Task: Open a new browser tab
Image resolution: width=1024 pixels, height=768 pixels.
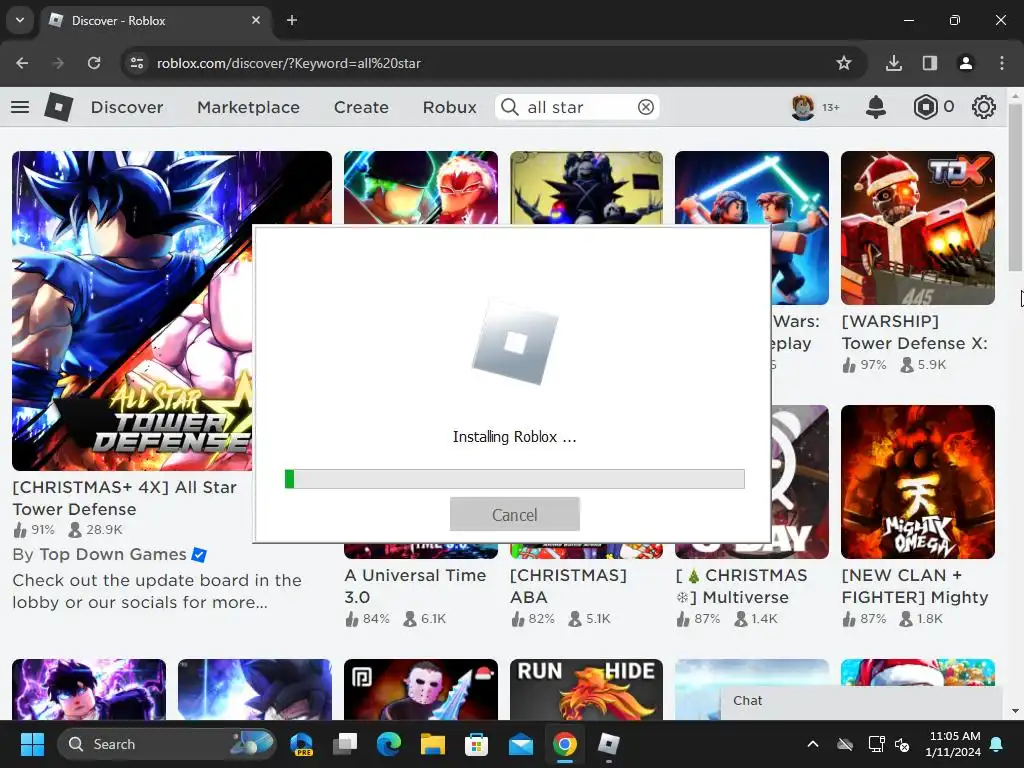Action: tap(292, 20)
